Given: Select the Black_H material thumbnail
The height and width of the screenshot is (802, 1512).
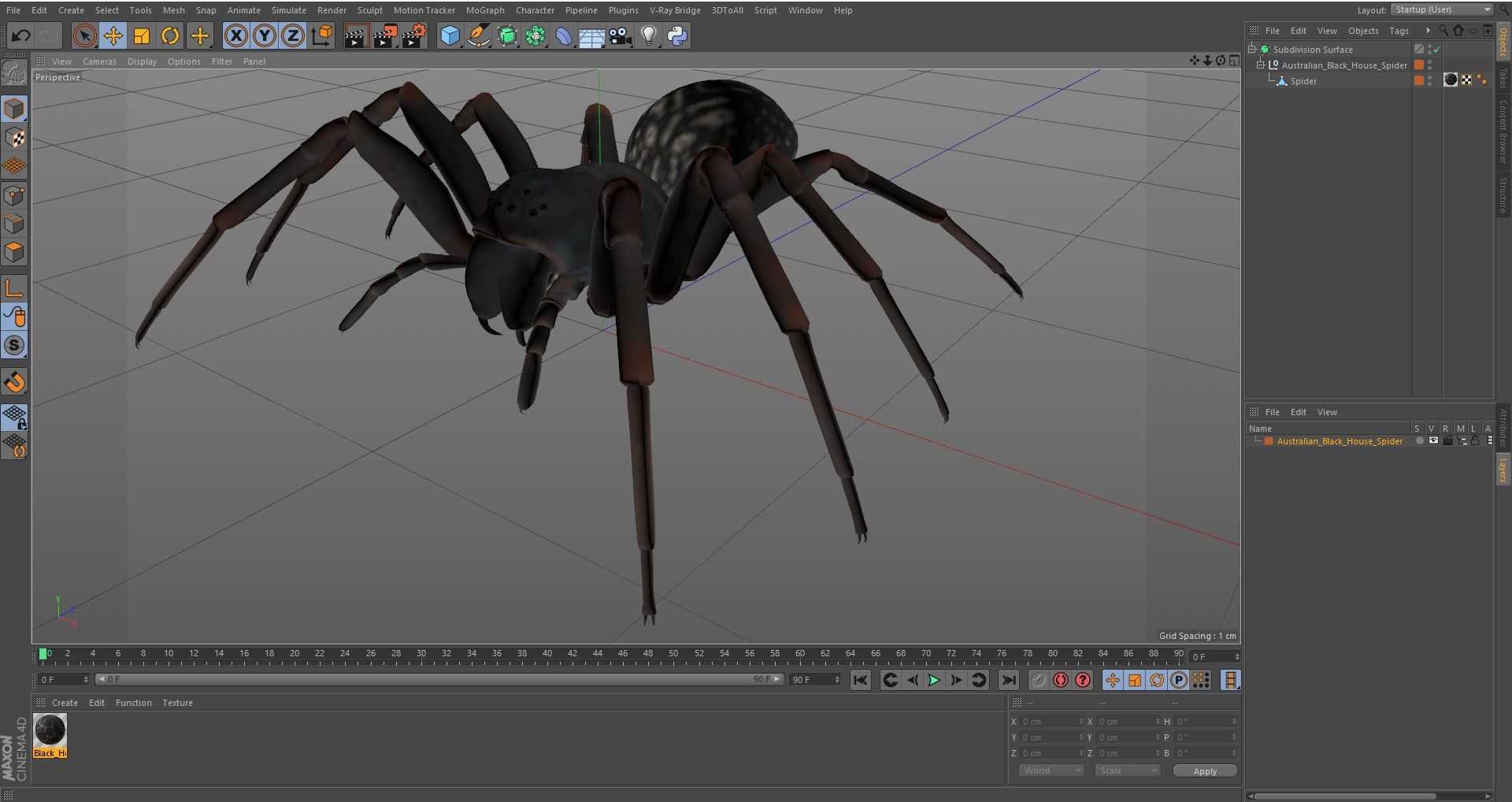Looking at the screenshot, I should coord(50,736).
